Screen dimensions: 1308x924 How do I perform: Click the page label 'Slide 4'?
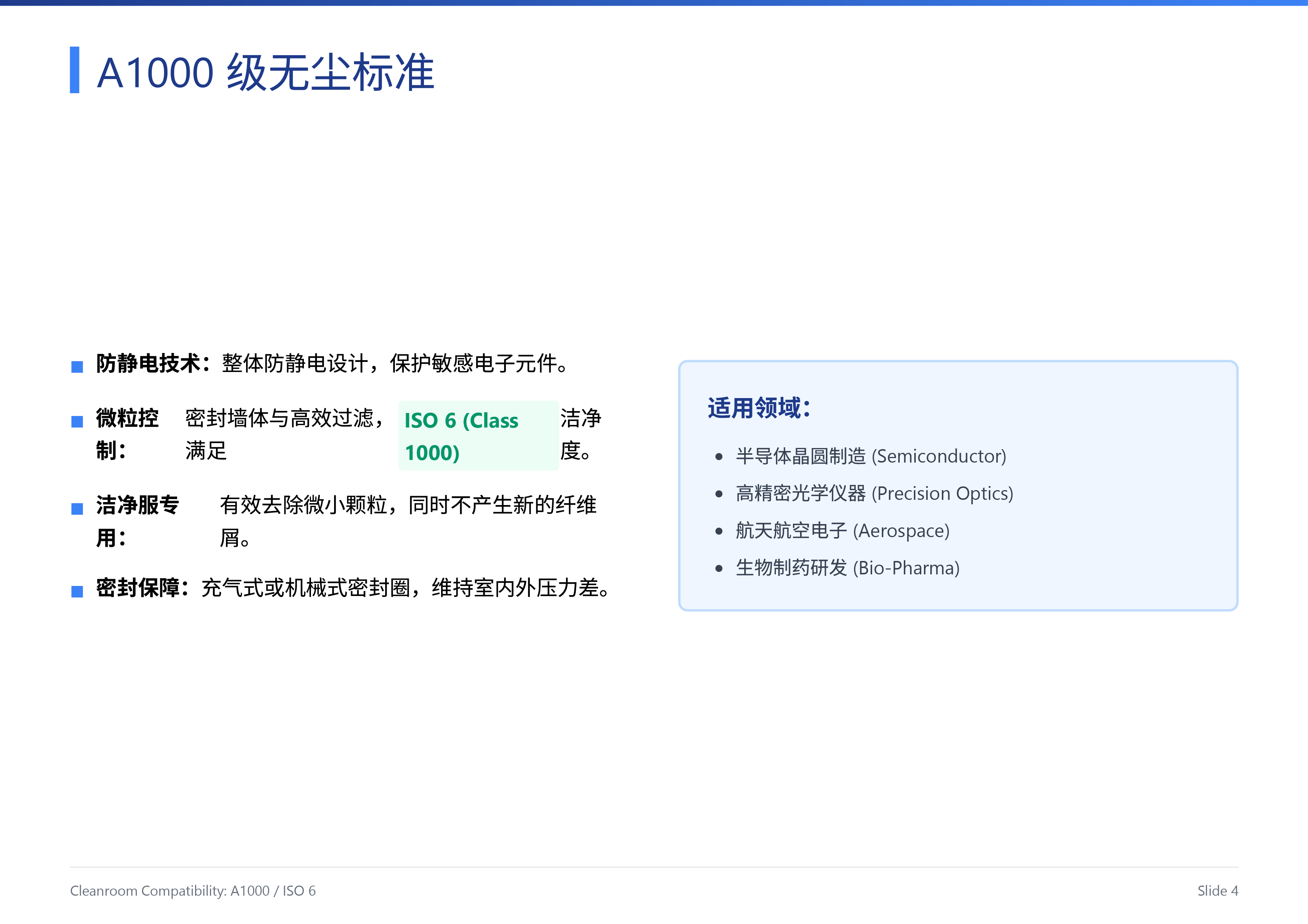(x=1217, y=891)
